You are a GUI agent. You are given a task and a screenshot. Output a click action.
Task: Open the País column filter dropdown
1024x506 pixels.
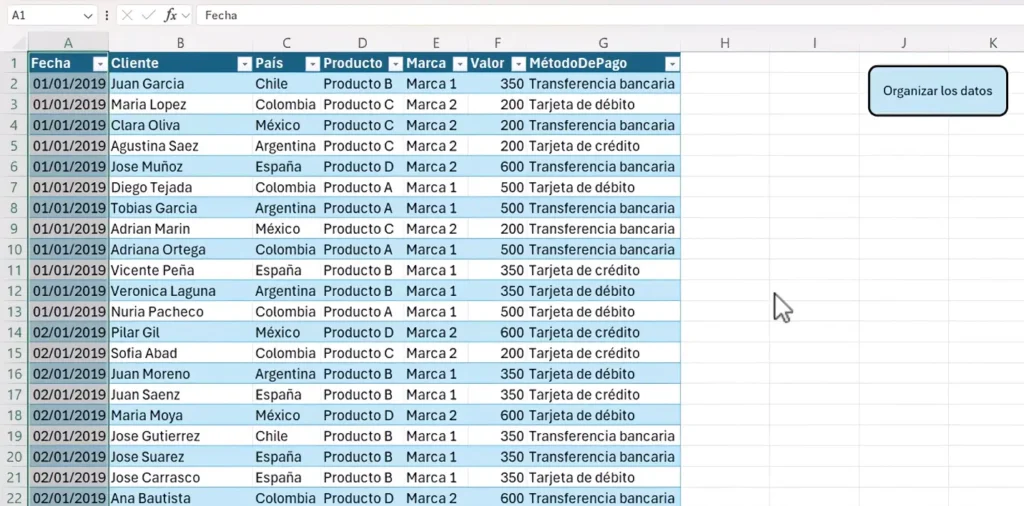[313, 64]
